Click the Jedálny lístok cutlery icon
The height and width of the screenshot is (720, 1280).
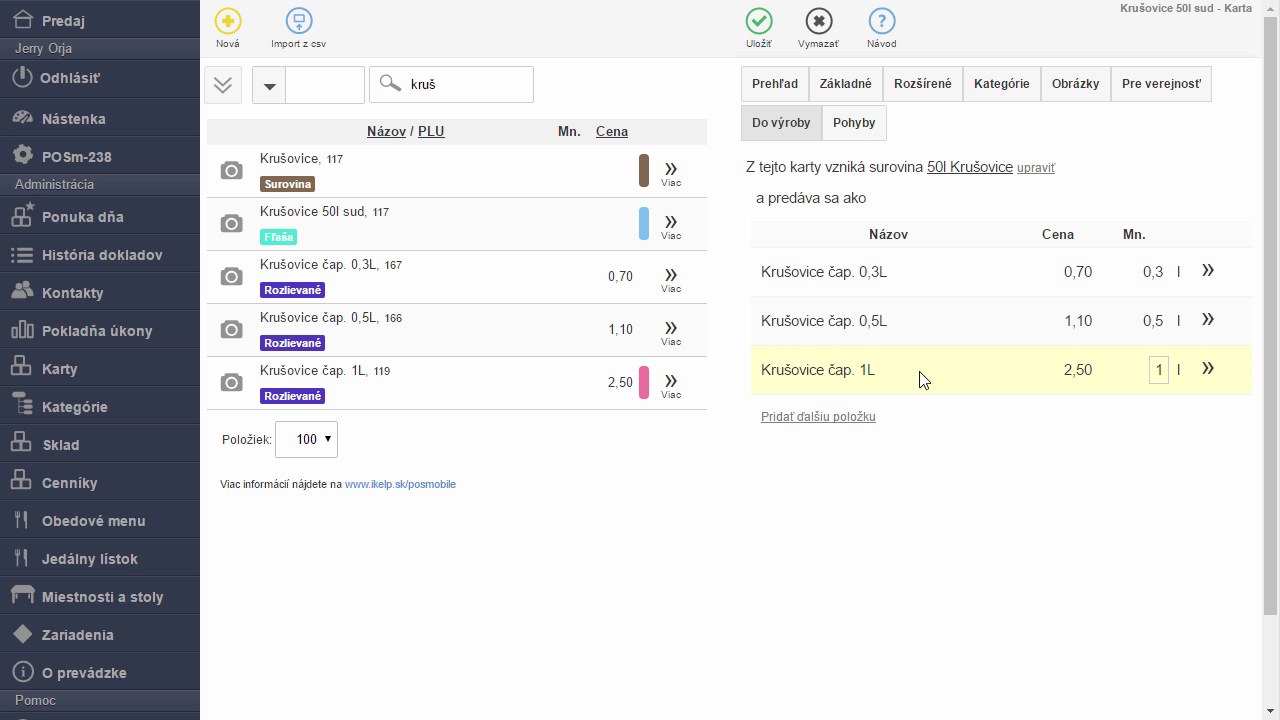pos(22,558)
